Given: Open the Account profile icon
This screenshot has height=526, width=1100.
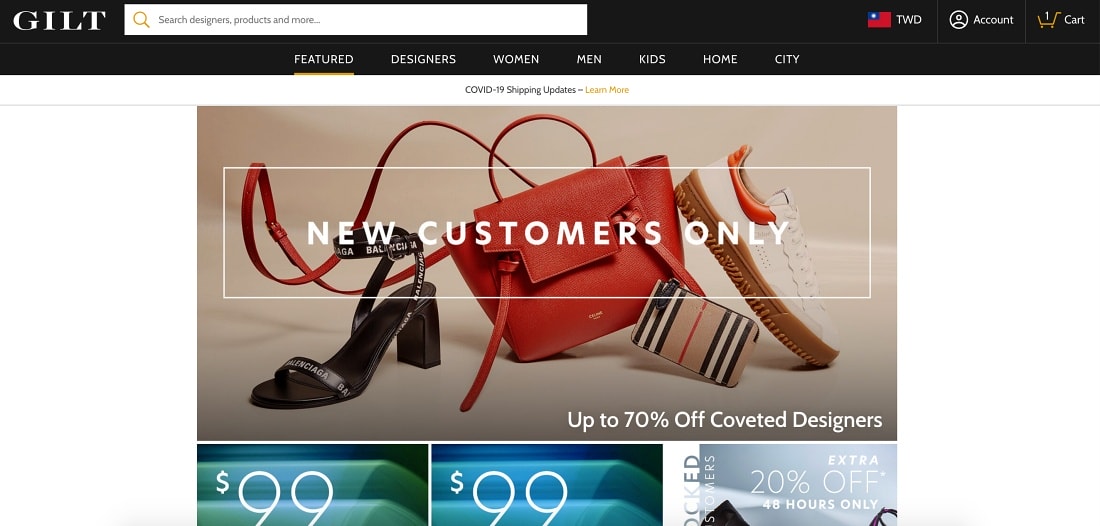Looking at the screenshot, I should click(x=958, y=20).
